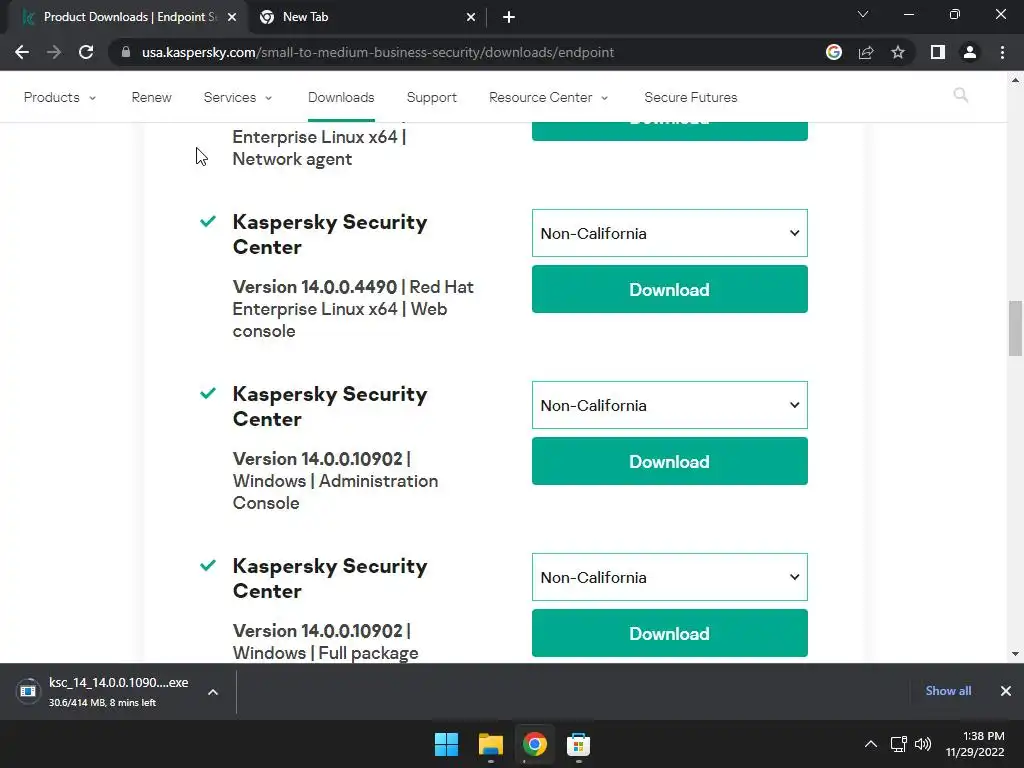Close the New Tab tab
The image size is (1024, 768).
point(471,17)
